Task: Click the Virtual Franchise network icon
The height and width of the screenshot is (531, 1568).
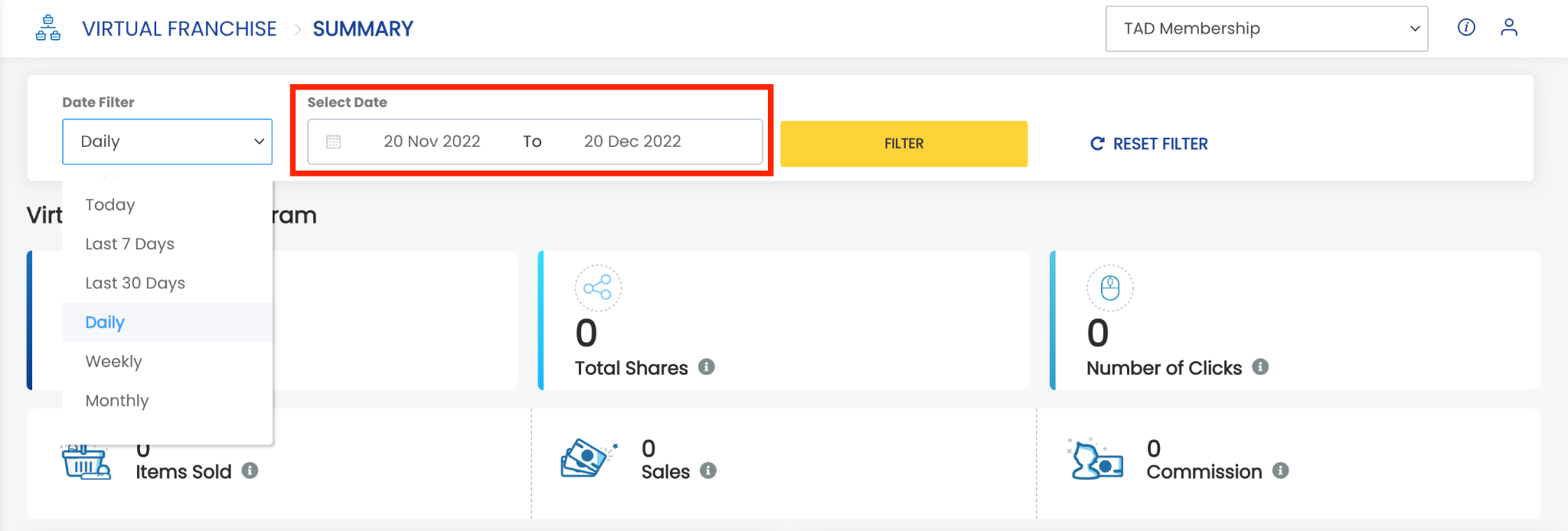Action: 48,28
